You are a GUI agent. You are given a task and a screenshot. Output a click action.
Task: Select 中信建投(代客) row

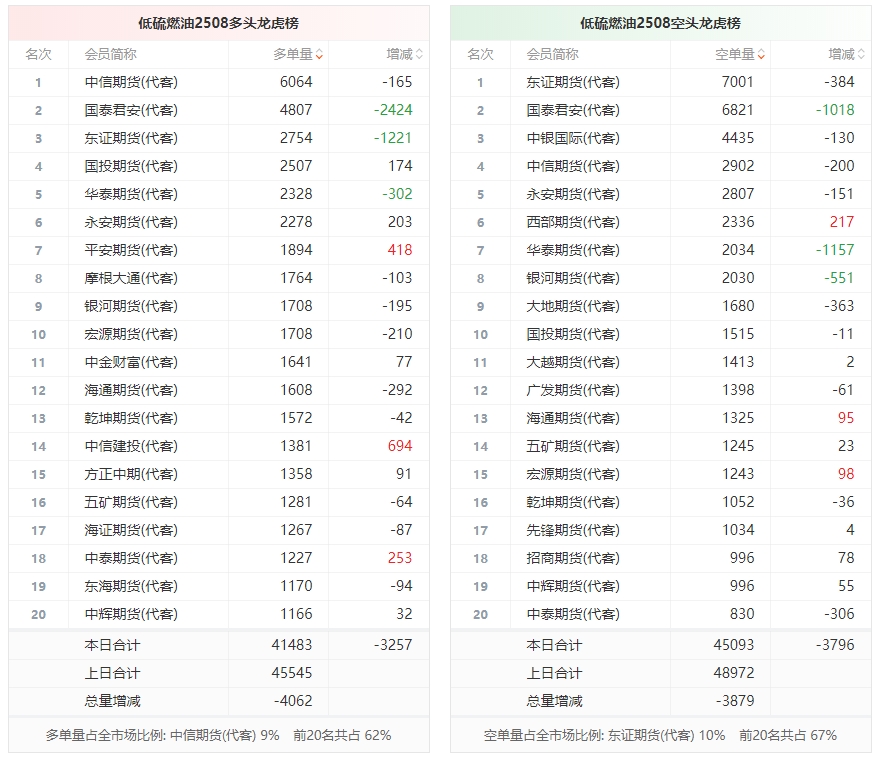219,447
